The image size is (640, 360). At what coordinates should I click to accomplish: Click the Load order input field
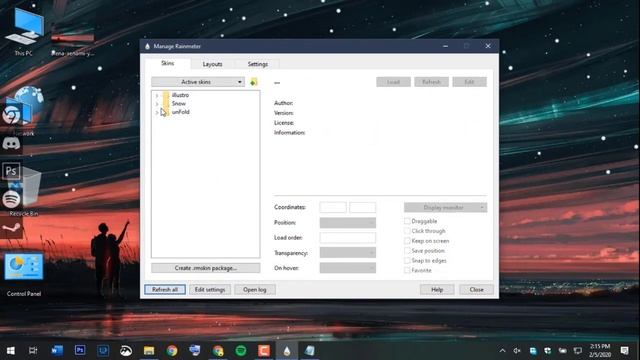coord(347,238)
